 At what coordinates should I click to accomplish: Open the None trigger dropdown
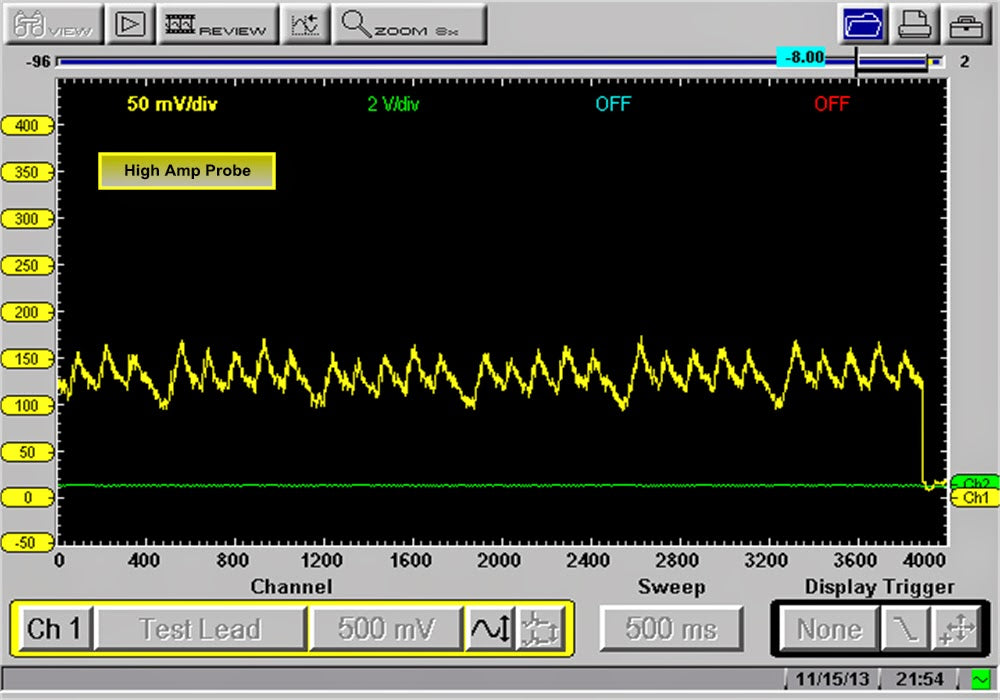click(x=829, y=629)
